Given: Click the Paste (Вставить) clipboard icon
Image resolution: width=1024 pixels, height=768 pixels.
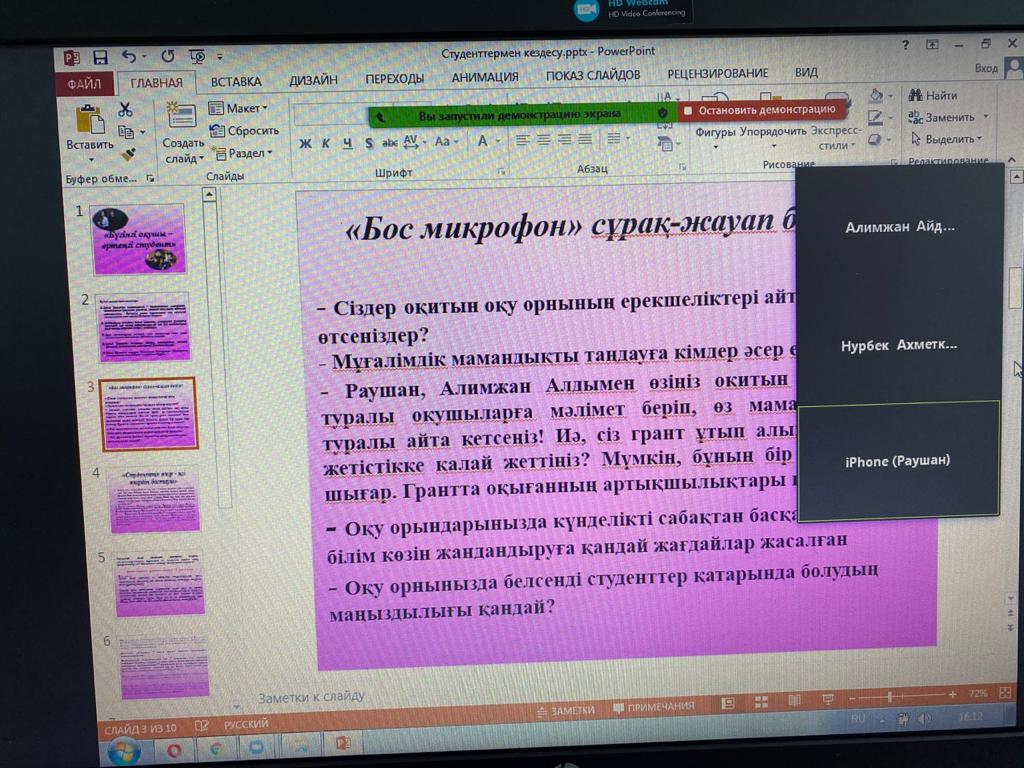Looking at the screenshot, I should coord(90,120).
